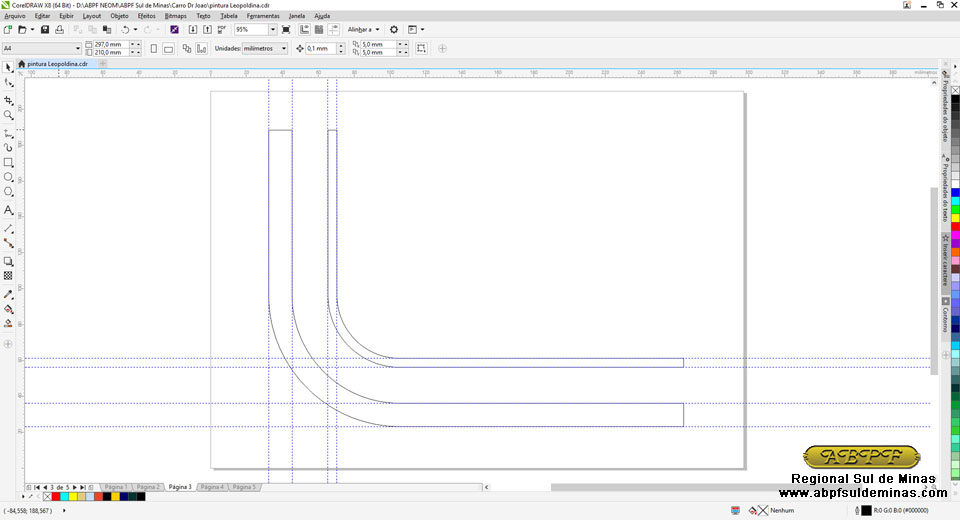The width and height of the screenshot is (960, 520).
Task: Pick the Ellipse tool
Action: [9, 178]
